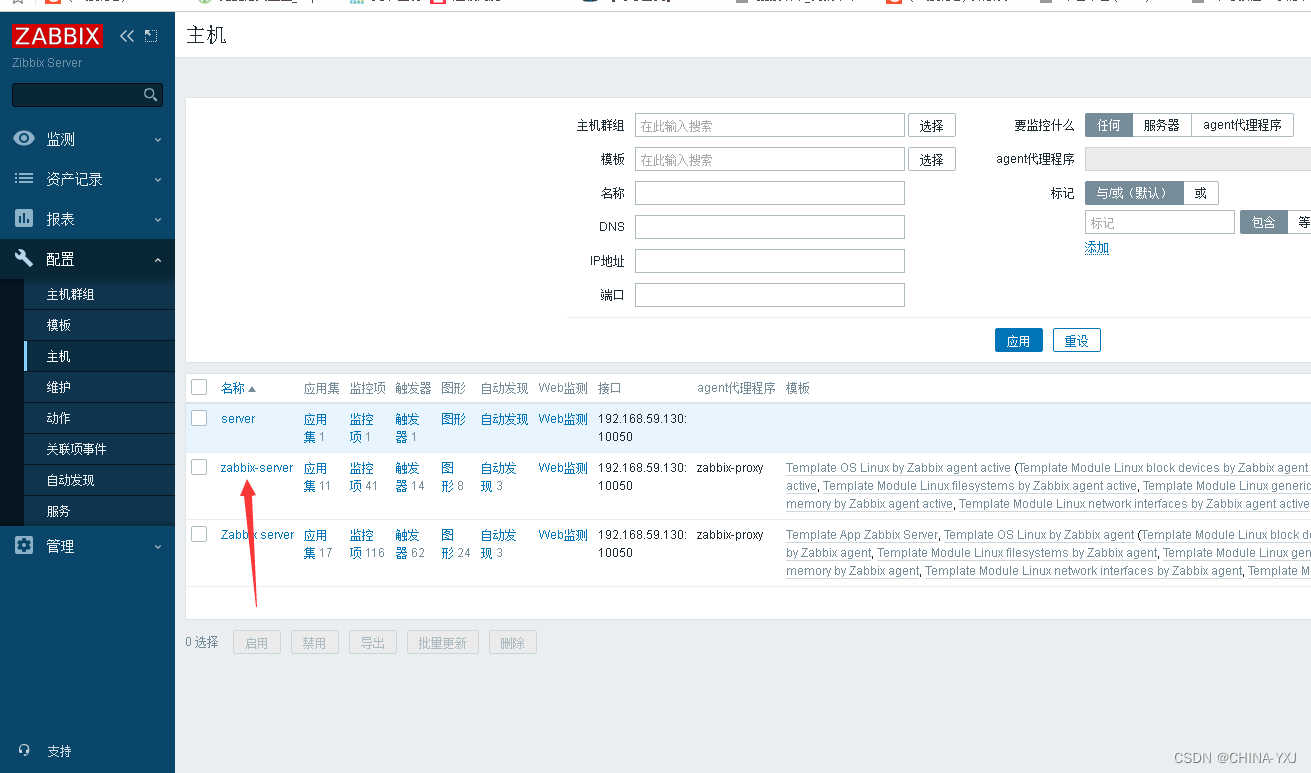
Task: Click the ZABBIX logo
Action: coord(57,36)
